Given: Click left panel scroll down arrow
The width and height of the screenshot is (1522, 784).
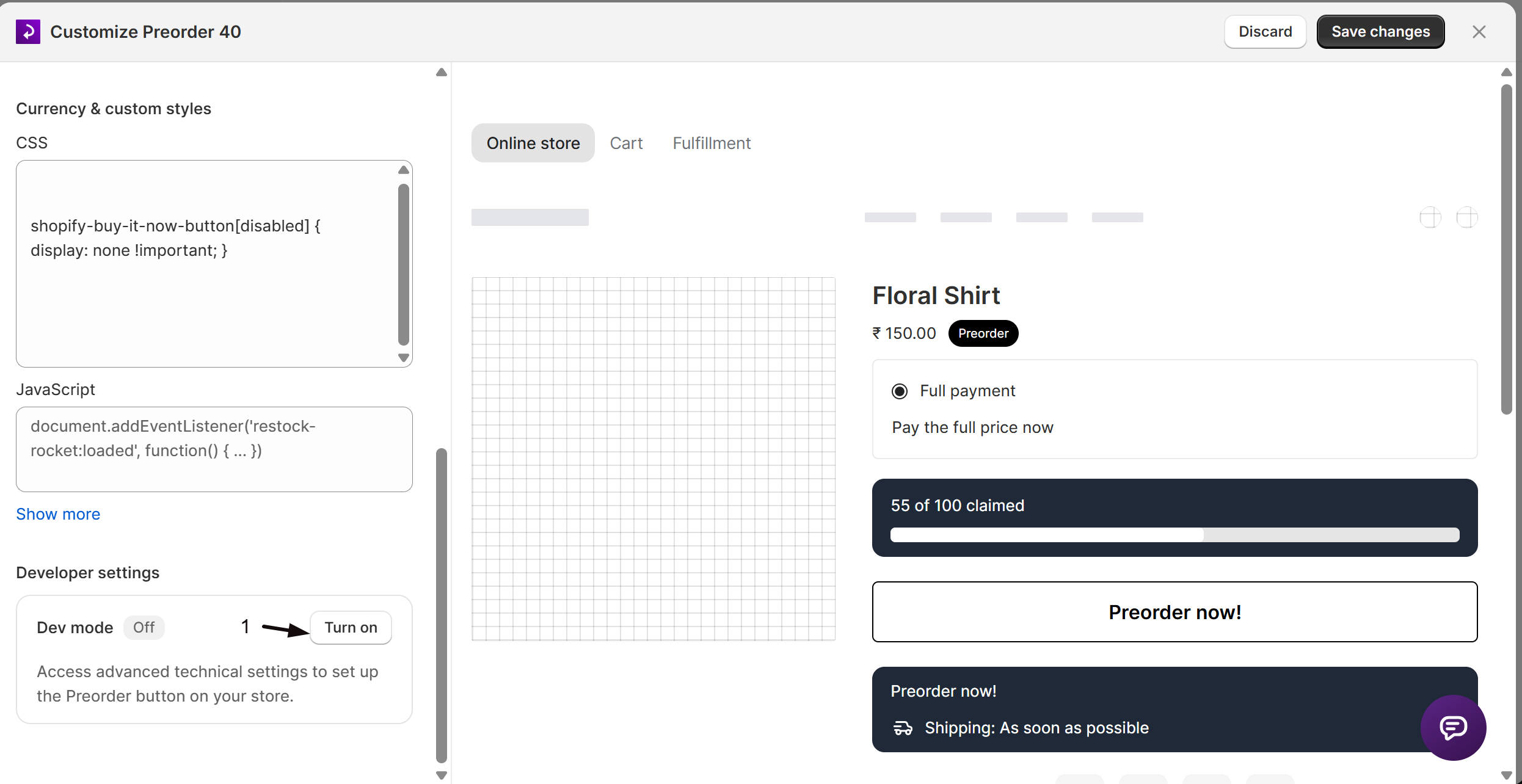Looking at the screenshot, I should (x=442, y=775).
